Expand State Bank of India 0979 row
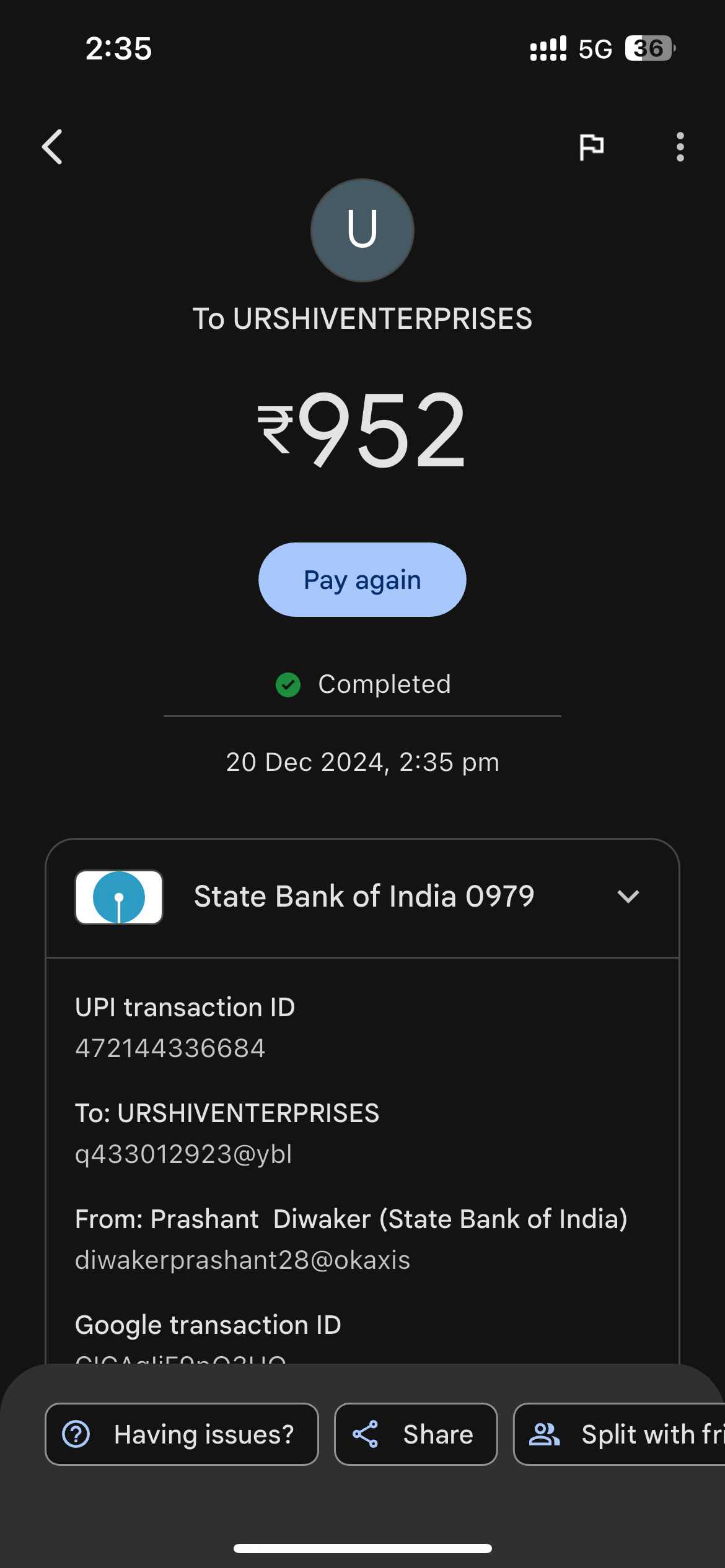 [364, 897]
